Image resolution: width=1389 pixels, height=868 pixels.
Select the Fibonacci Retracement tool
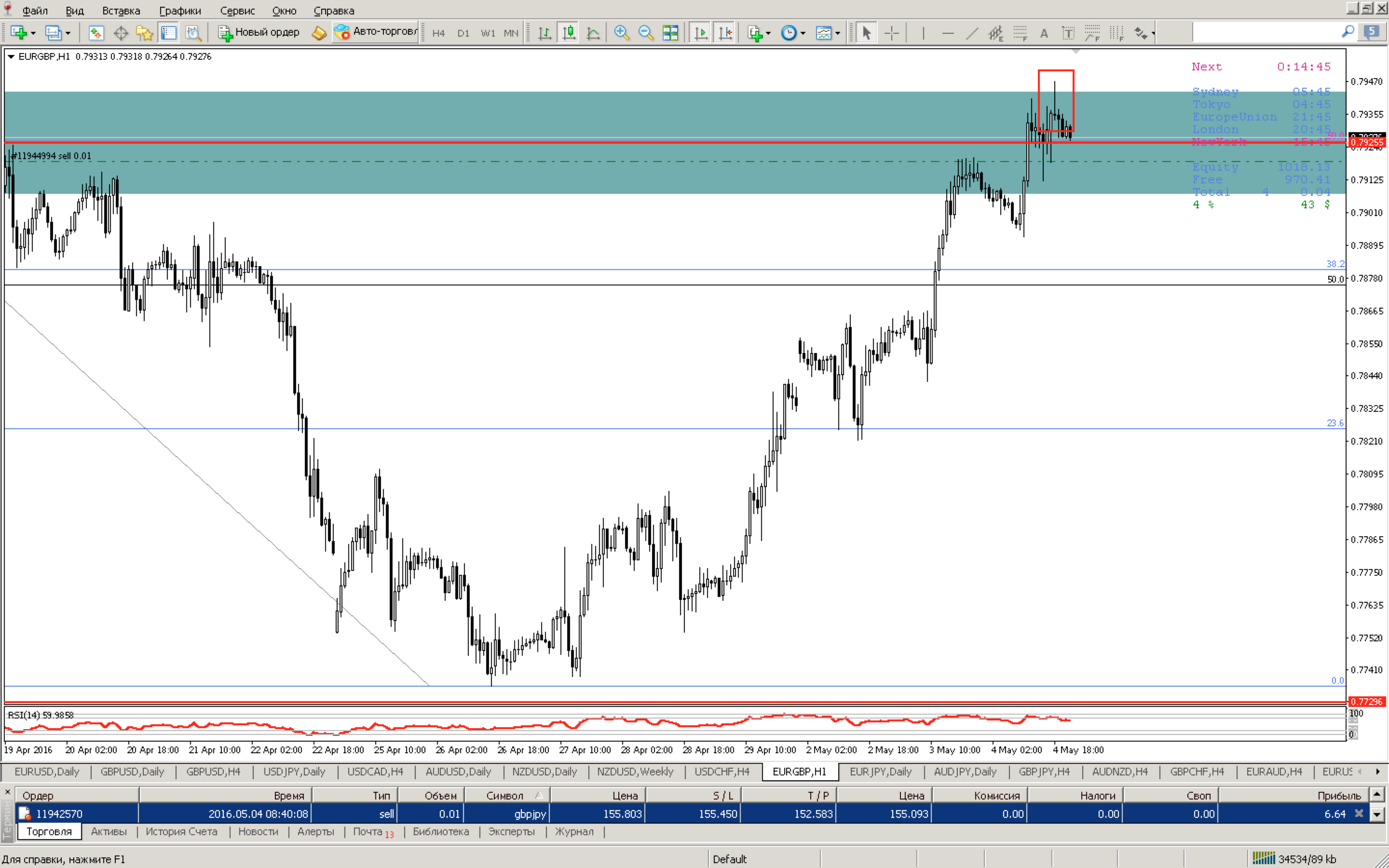click(1020, 33)
